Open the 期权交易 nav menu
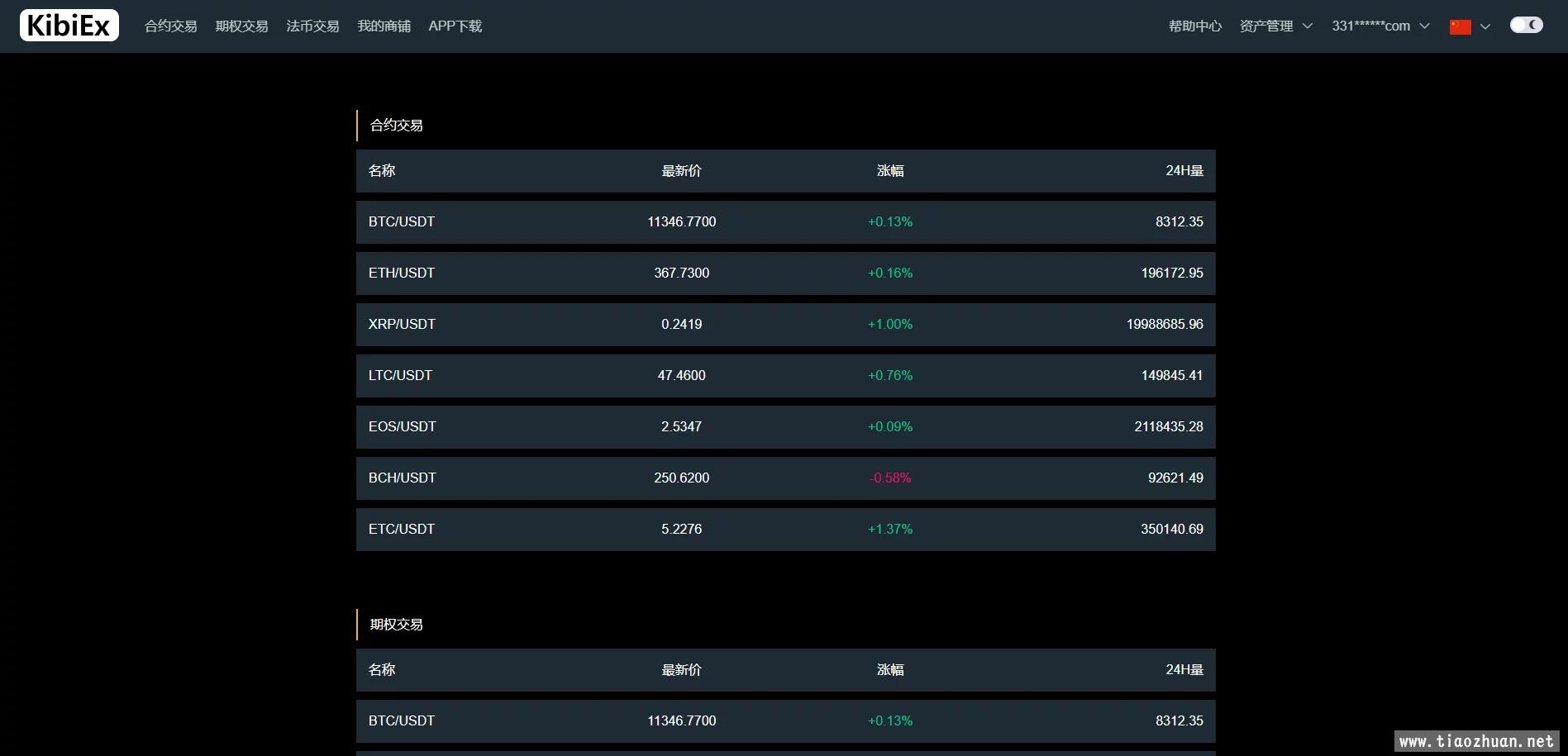1568x756 pixels. 242,26
